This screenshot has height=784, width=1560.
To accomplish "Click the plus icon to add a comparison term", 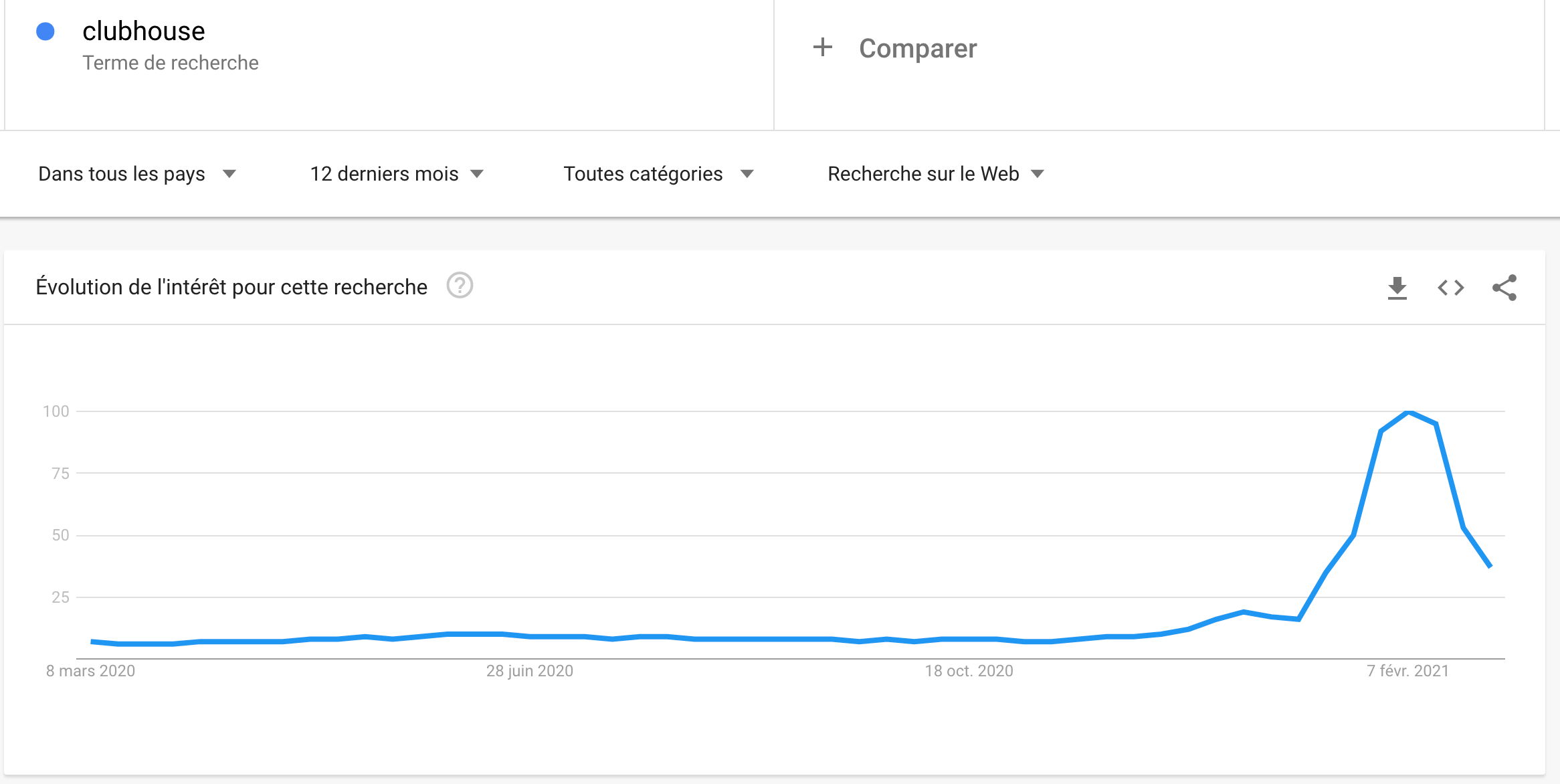I will tap(821, 47).
